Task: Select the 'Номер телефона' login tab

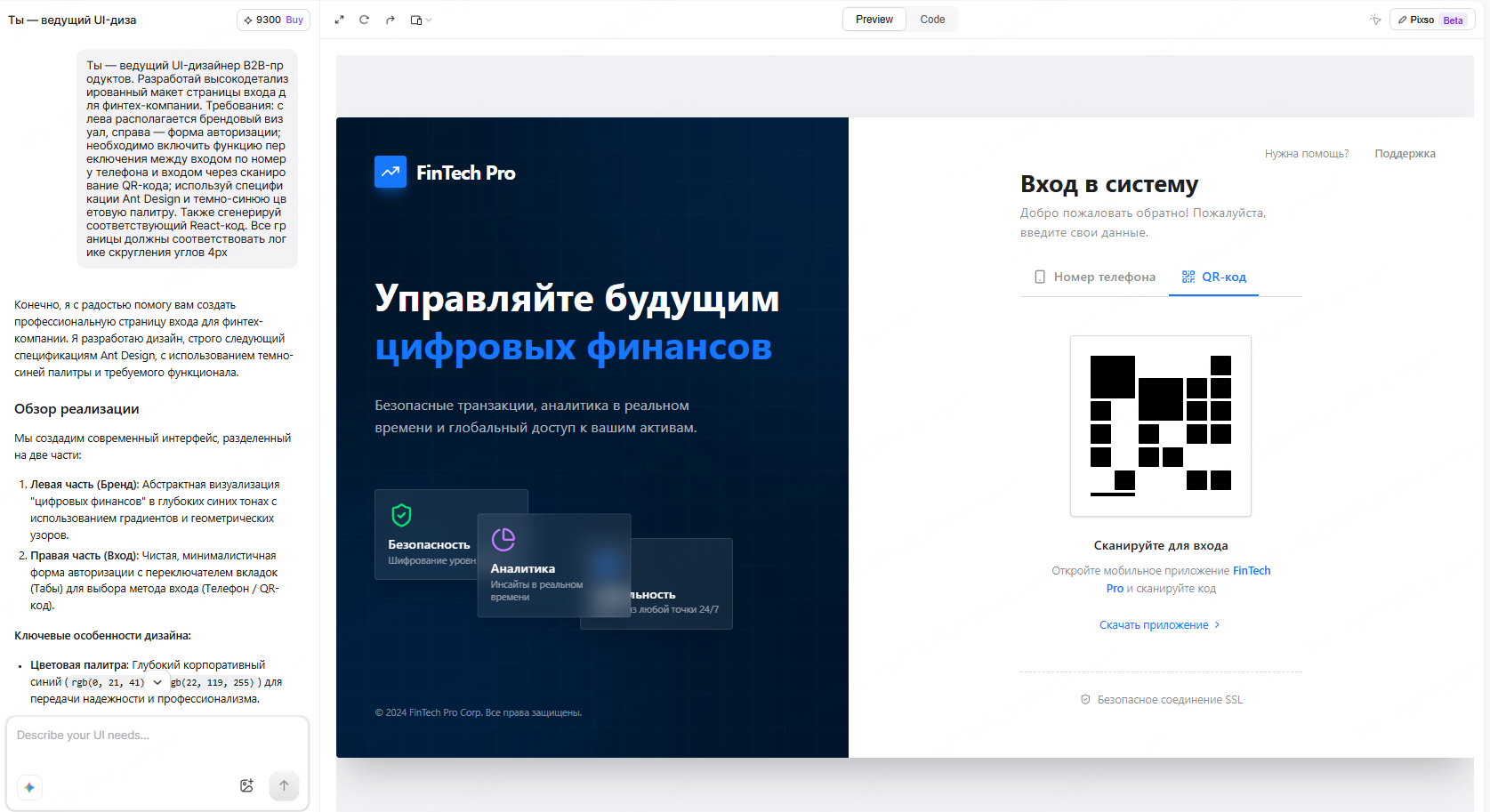Action: coord(1094,277)
